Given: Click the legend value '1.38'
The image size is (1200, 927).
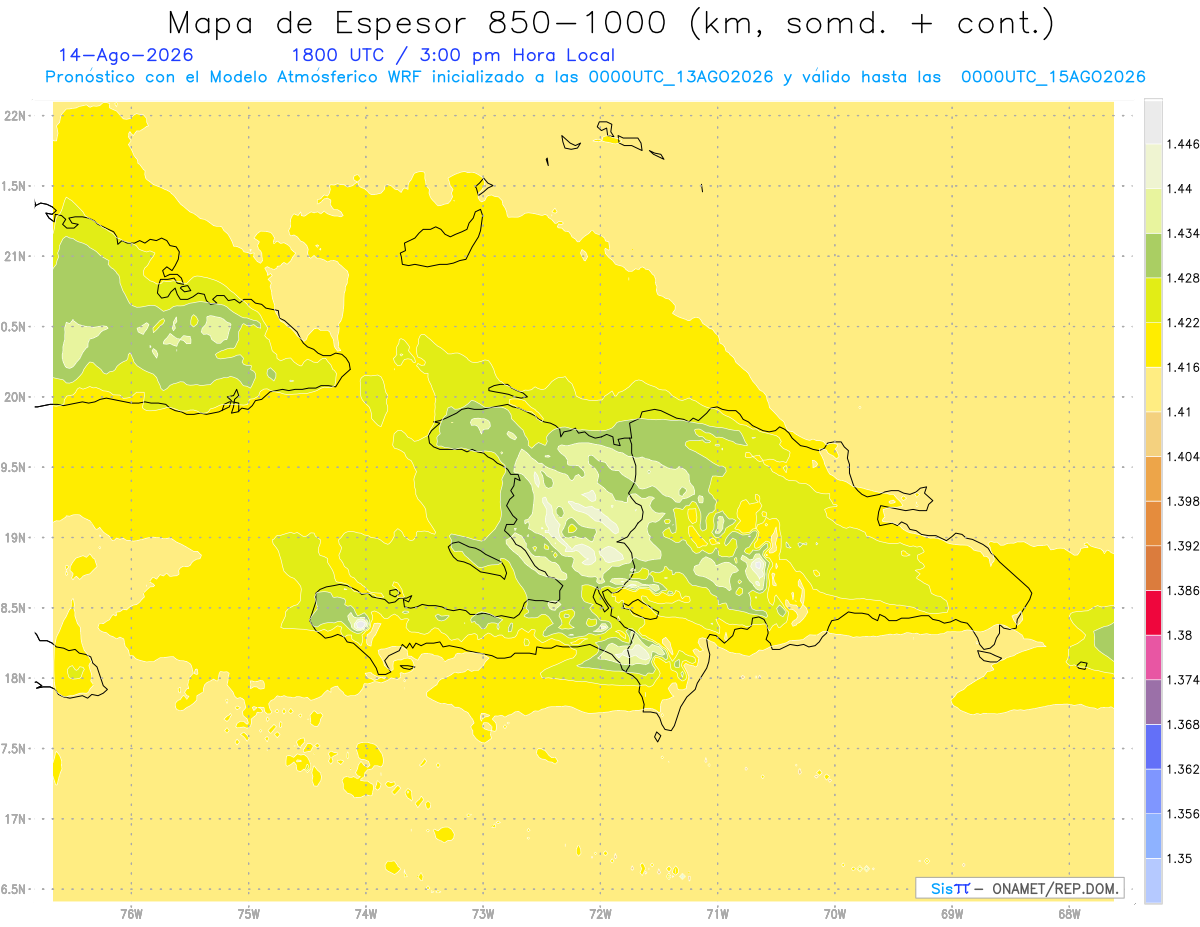Looking at the screenshot, I should pos(1179,635).
